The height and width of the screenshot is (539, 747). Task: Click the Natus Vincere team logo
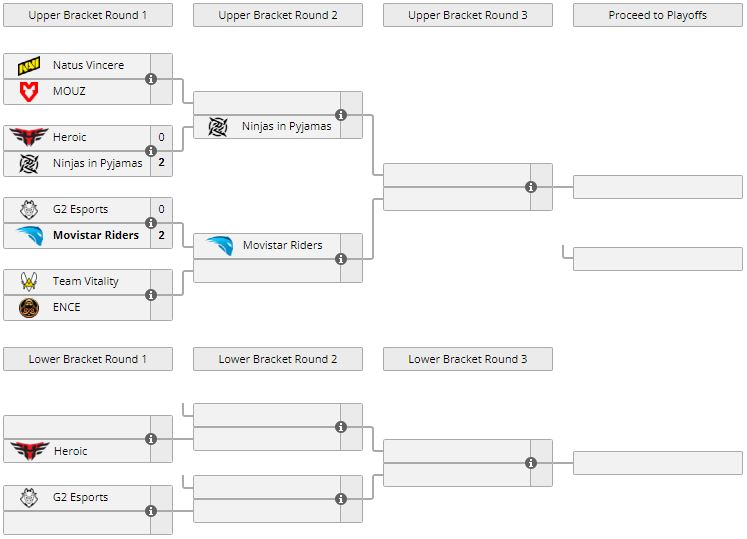pyautogui.click(x=28, y=66)
